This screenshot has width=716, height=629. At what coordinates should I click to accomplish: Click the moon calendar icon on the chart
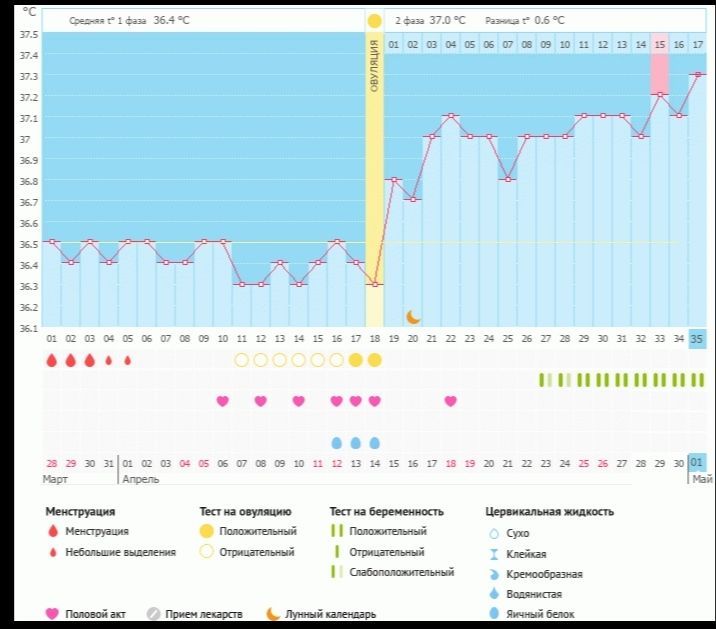[413, 317]
